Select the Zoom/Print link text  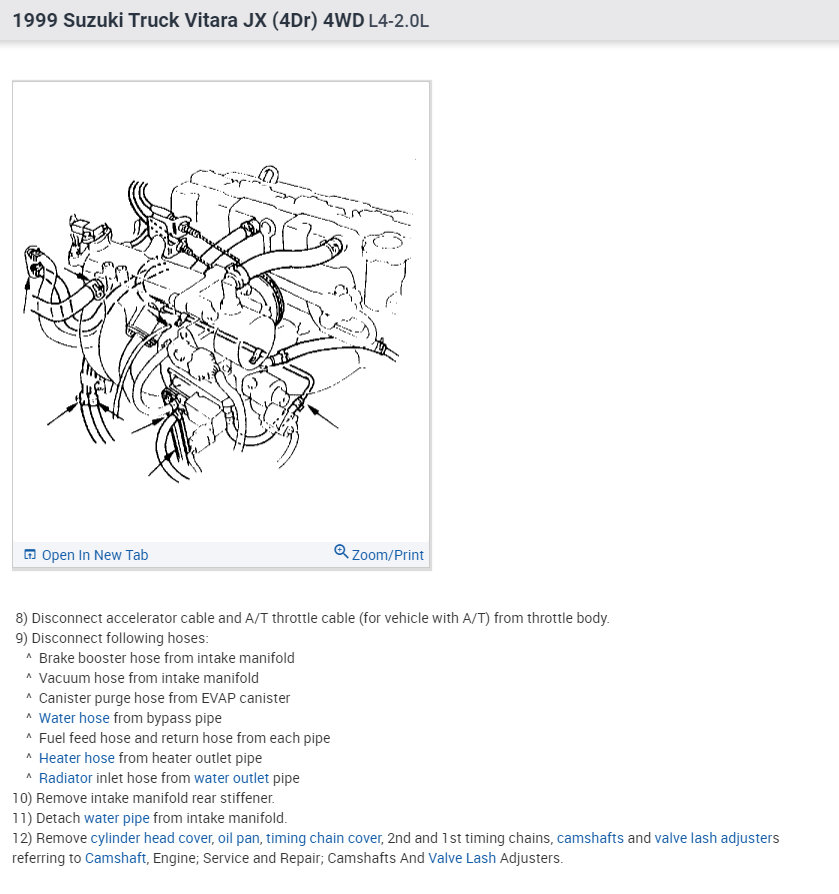[388, 555]
